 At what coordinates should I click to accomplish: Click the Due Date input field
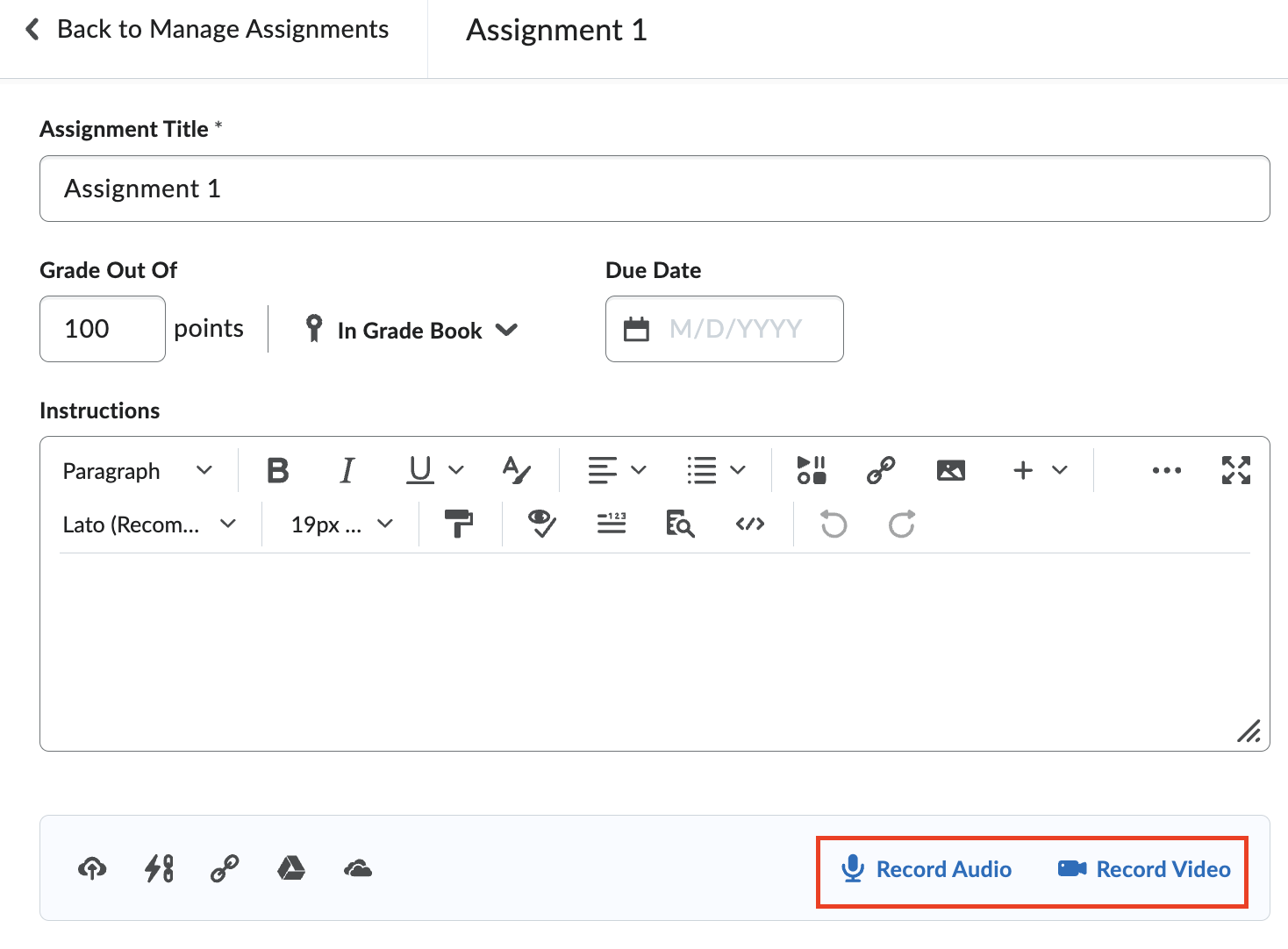(734, 329)
